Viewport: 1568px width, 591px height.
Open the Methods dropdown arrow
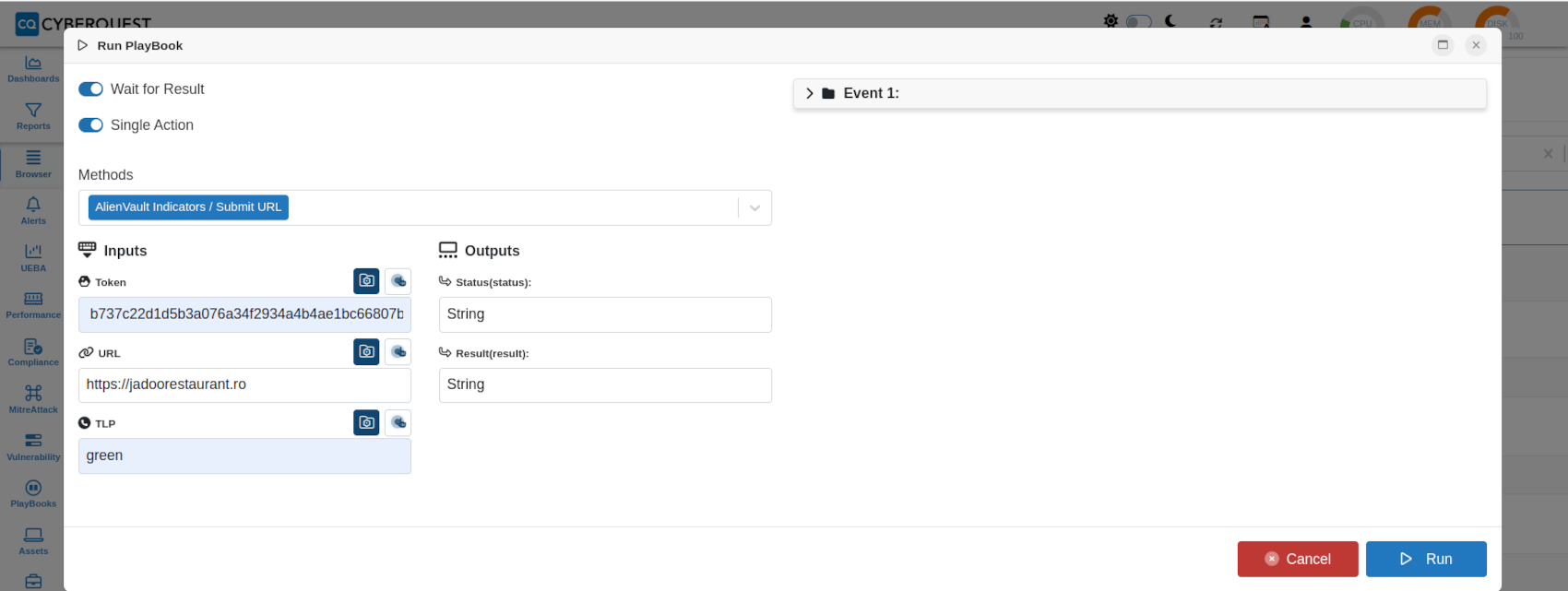[754, 208]
